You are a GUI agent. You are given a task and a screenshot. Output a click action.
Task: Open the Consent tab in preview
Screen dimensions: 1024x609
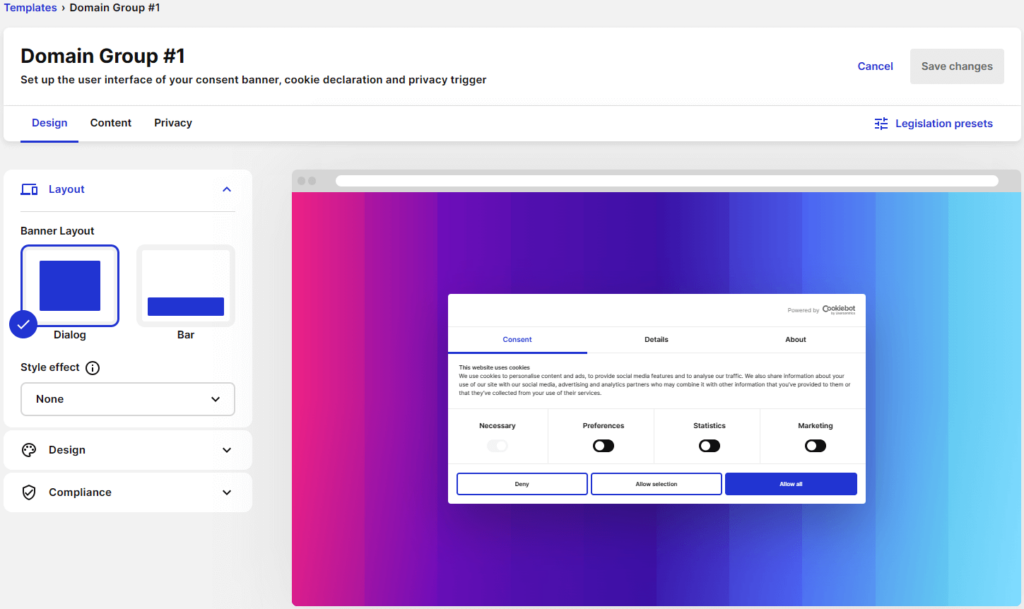tap(517, 339)
